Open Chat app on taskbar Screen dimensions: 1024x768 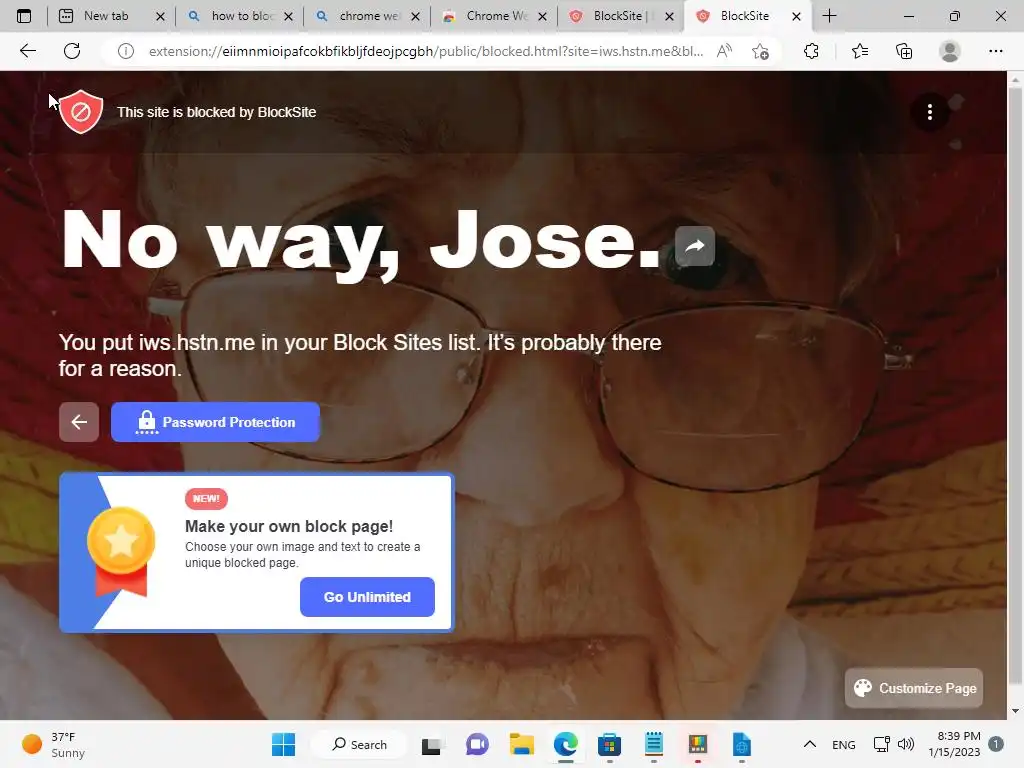coord(477,744)
